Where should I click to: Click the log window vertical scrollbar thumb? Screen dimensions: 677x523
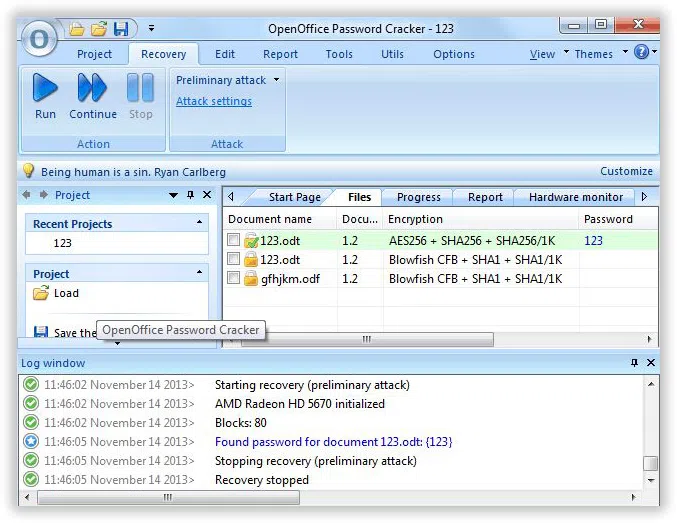point(651,463)
